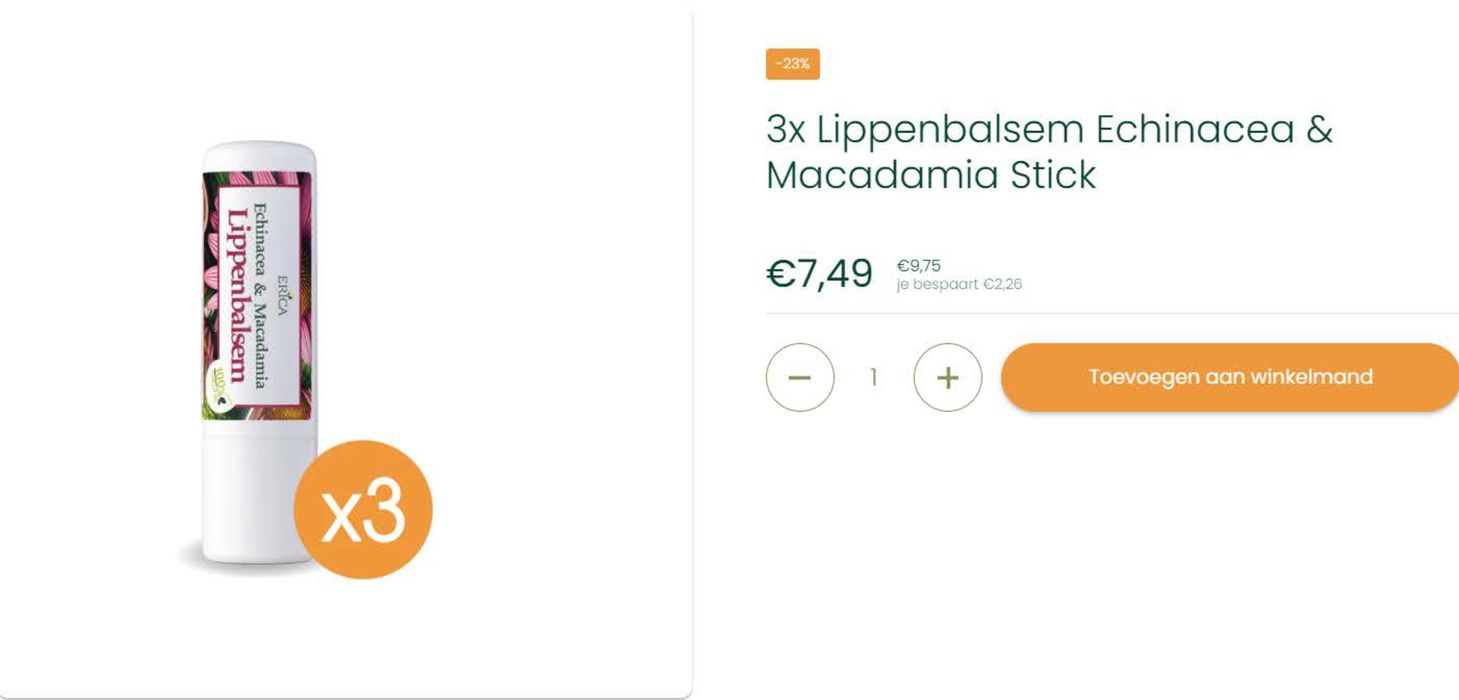
Task: Click the 'je bespaart €2,26' savings text
Action: click(959, 284)
